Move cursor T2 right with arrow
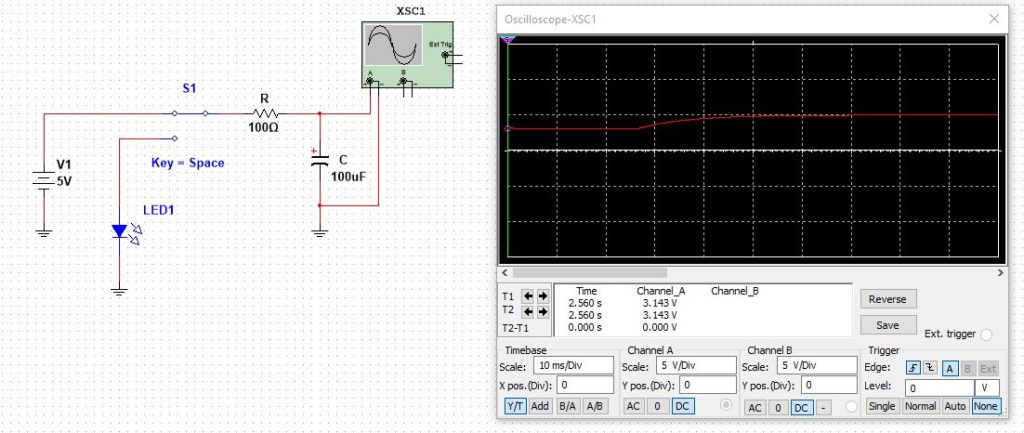Viewport: 1024px width, 433px height. coord(542,312)
